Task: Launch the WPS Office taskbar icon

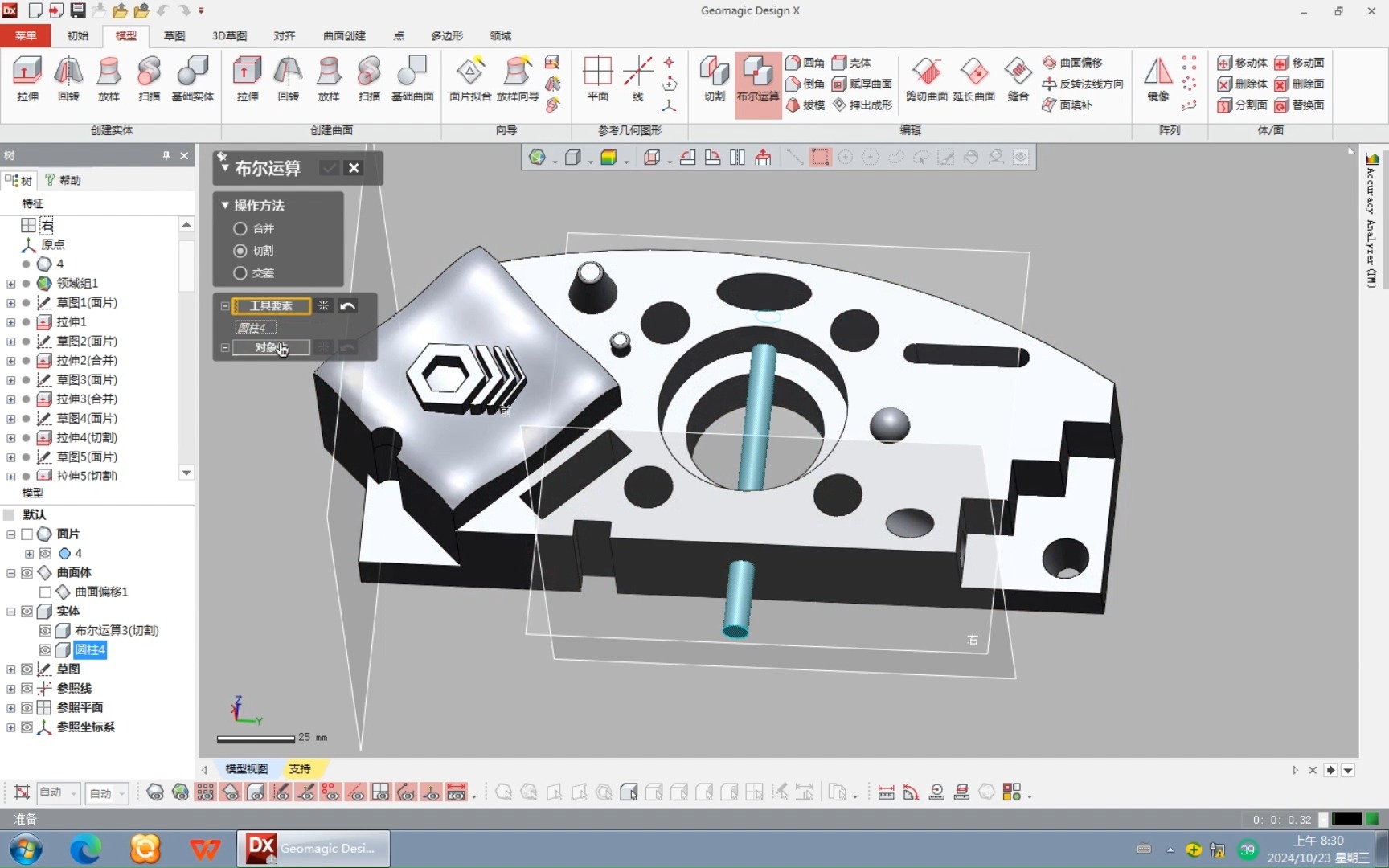Action: pos(205,849)
